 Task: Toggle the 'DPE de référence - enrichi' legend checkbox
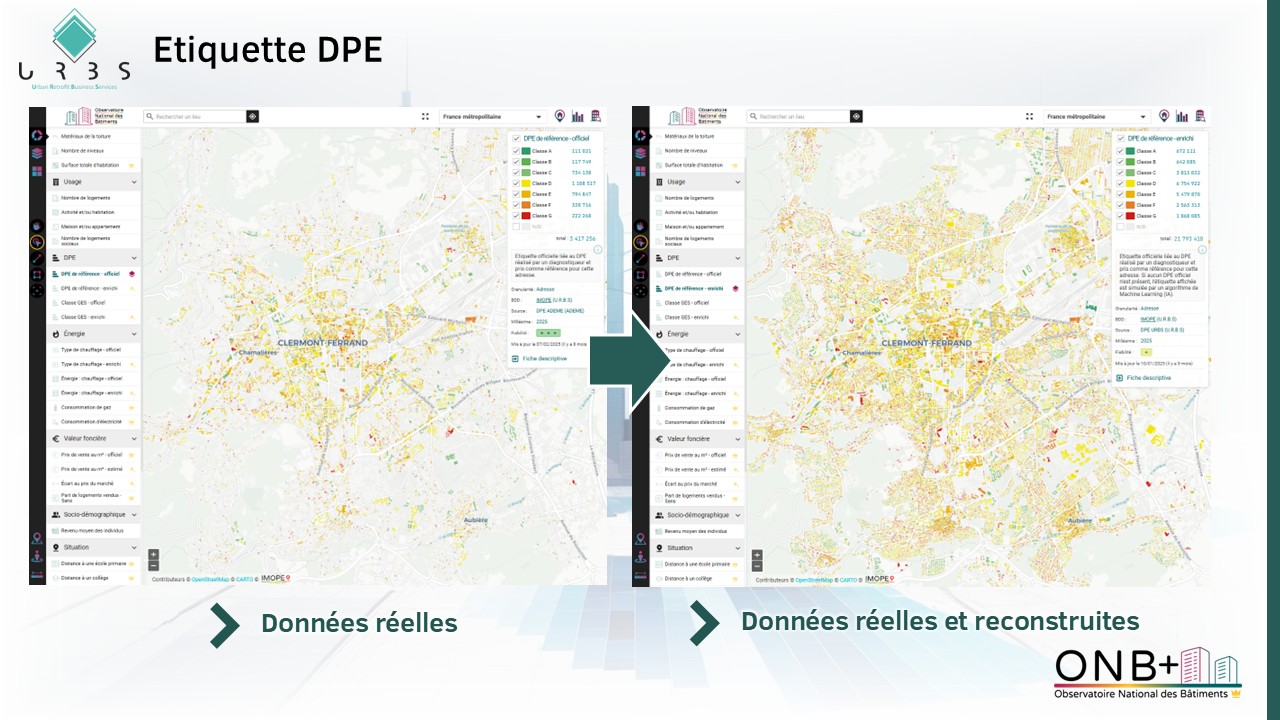click(x=1120, y=139)
